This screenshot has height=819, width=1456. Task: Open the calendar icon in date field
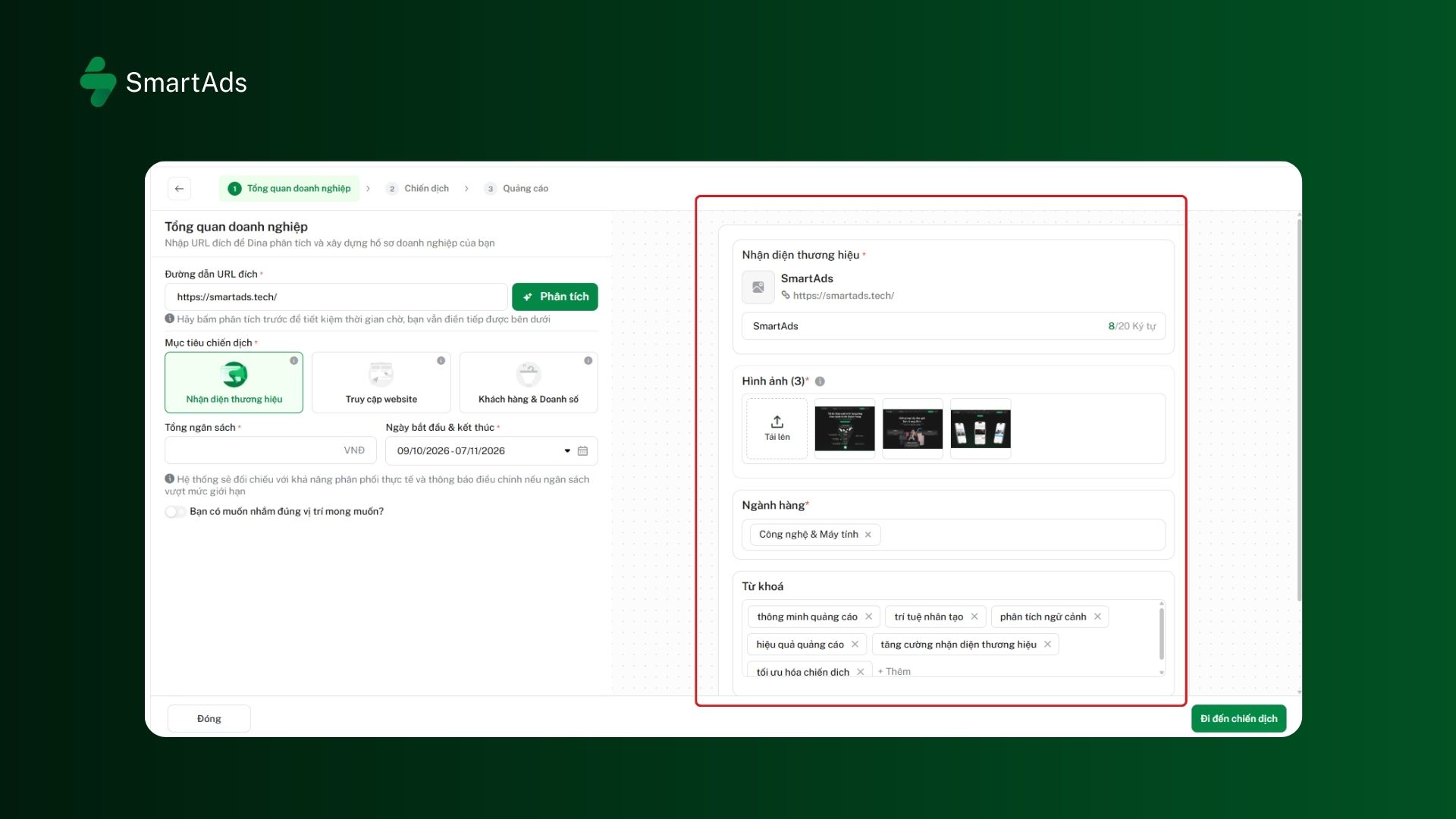[582, 451]
